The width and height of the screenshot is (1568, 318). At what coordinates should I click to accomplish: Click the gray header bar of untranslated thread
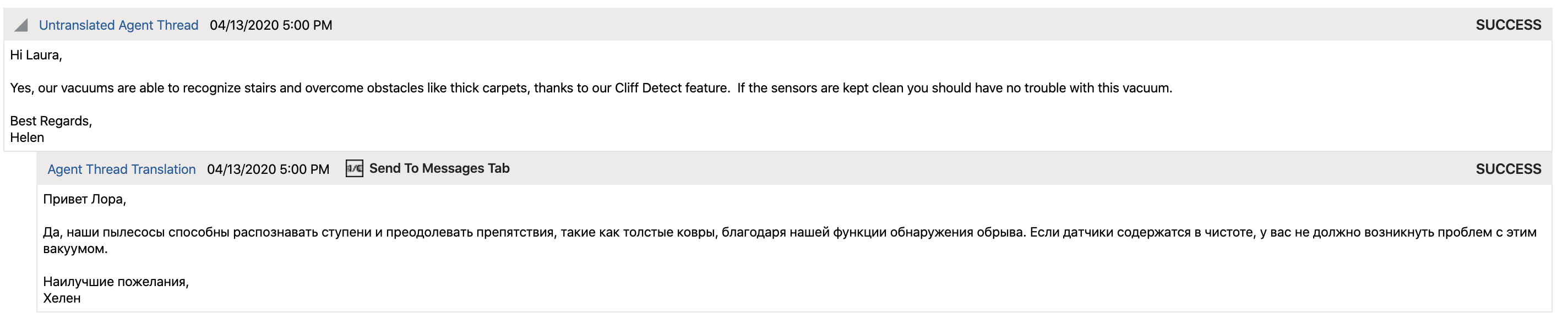pos(778,25)
